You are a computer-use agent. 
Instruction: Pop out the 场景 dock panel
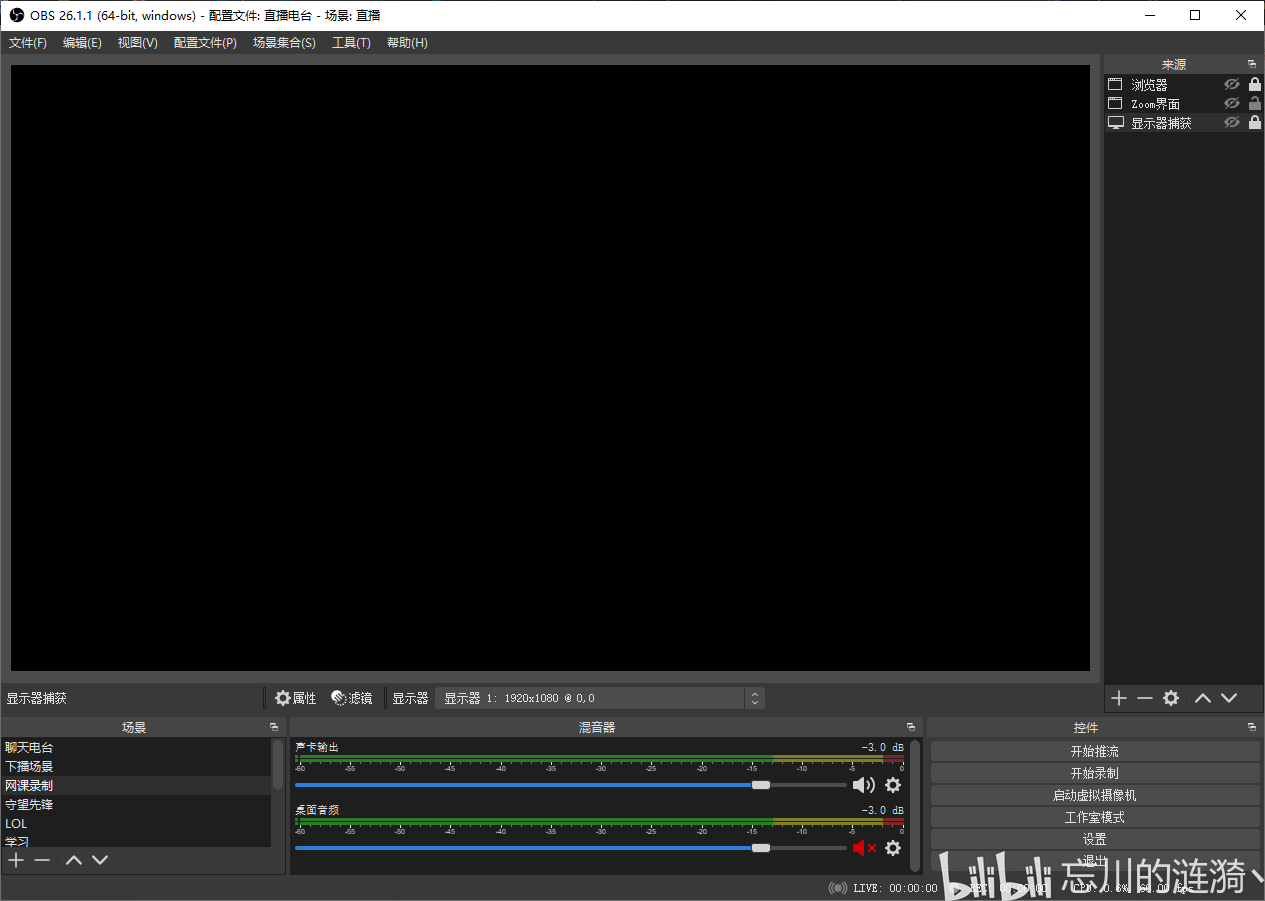[274, 727]
